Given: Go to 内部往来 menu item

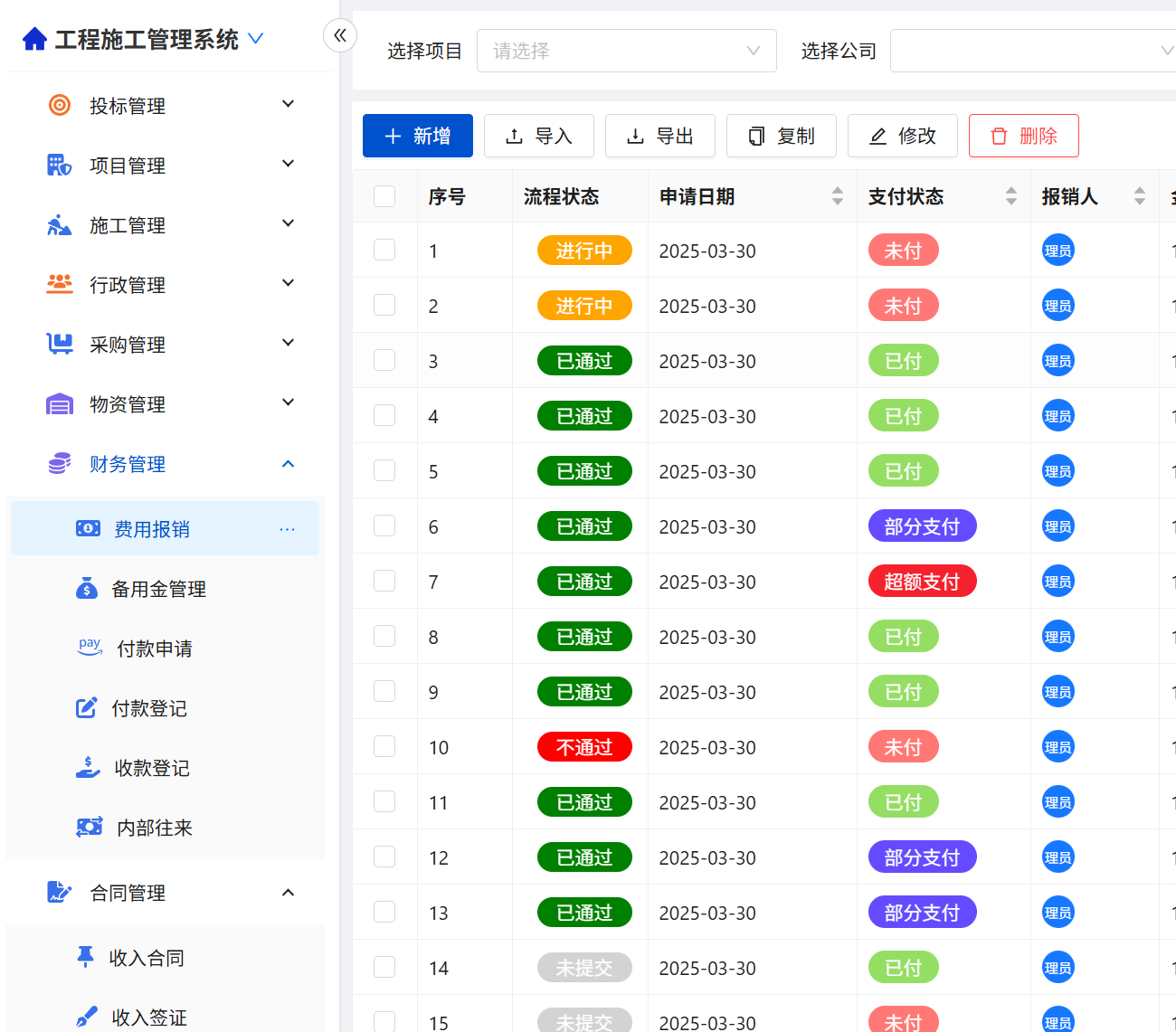Looking at the screenshot, I should 154,828.
